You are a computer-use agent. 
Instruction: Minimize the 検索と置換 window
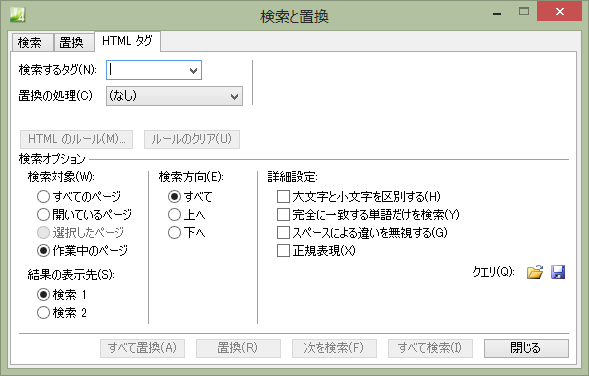click(497, 14)
